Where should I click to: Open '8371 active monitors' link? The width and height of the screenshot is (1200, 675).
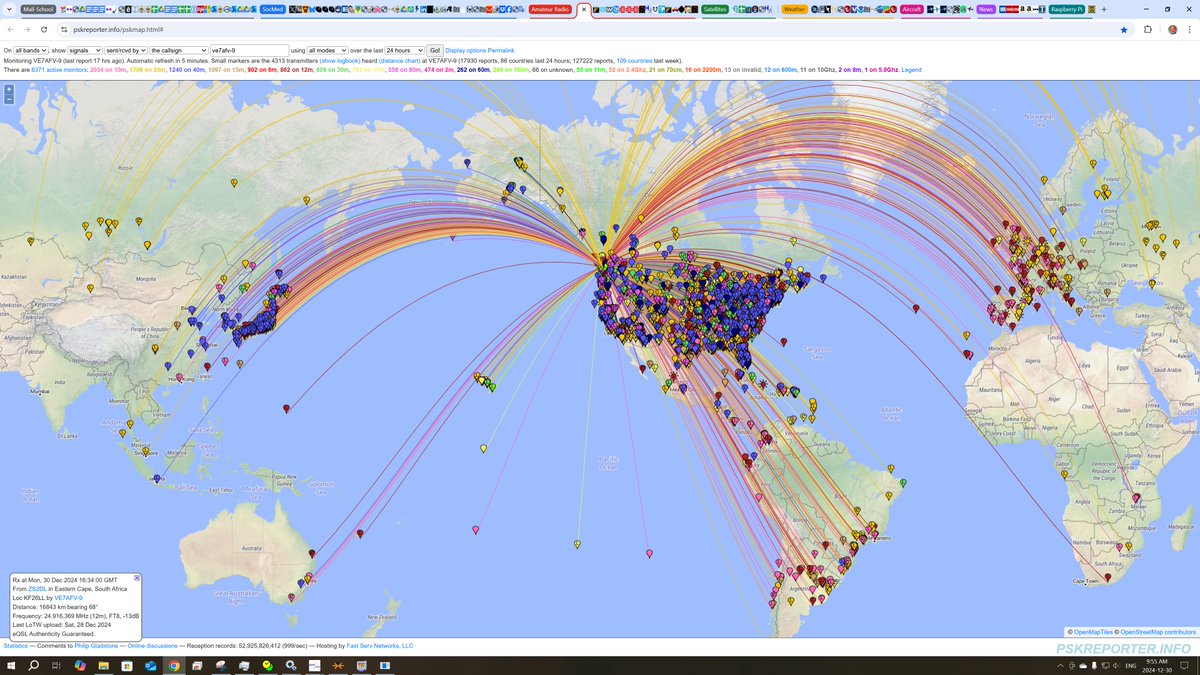[59, 70]
